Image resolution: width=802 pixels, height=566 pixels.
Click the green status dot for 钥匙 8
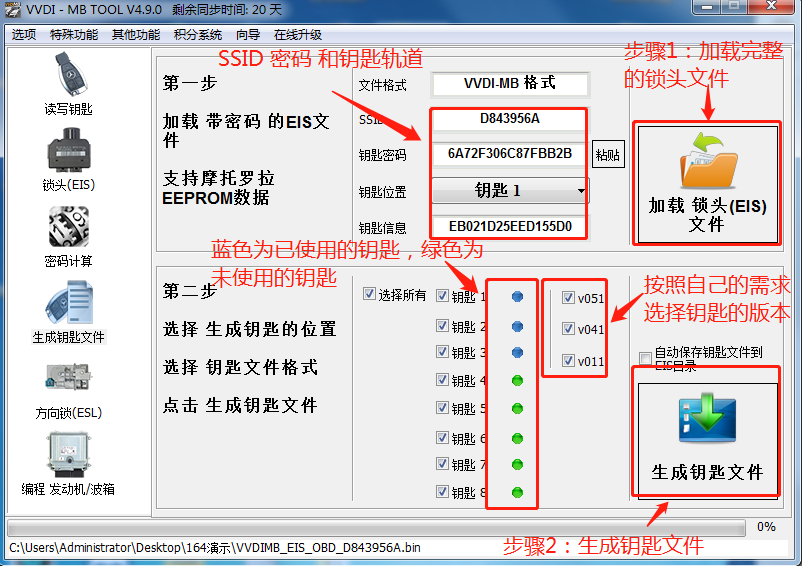[517, 492]
